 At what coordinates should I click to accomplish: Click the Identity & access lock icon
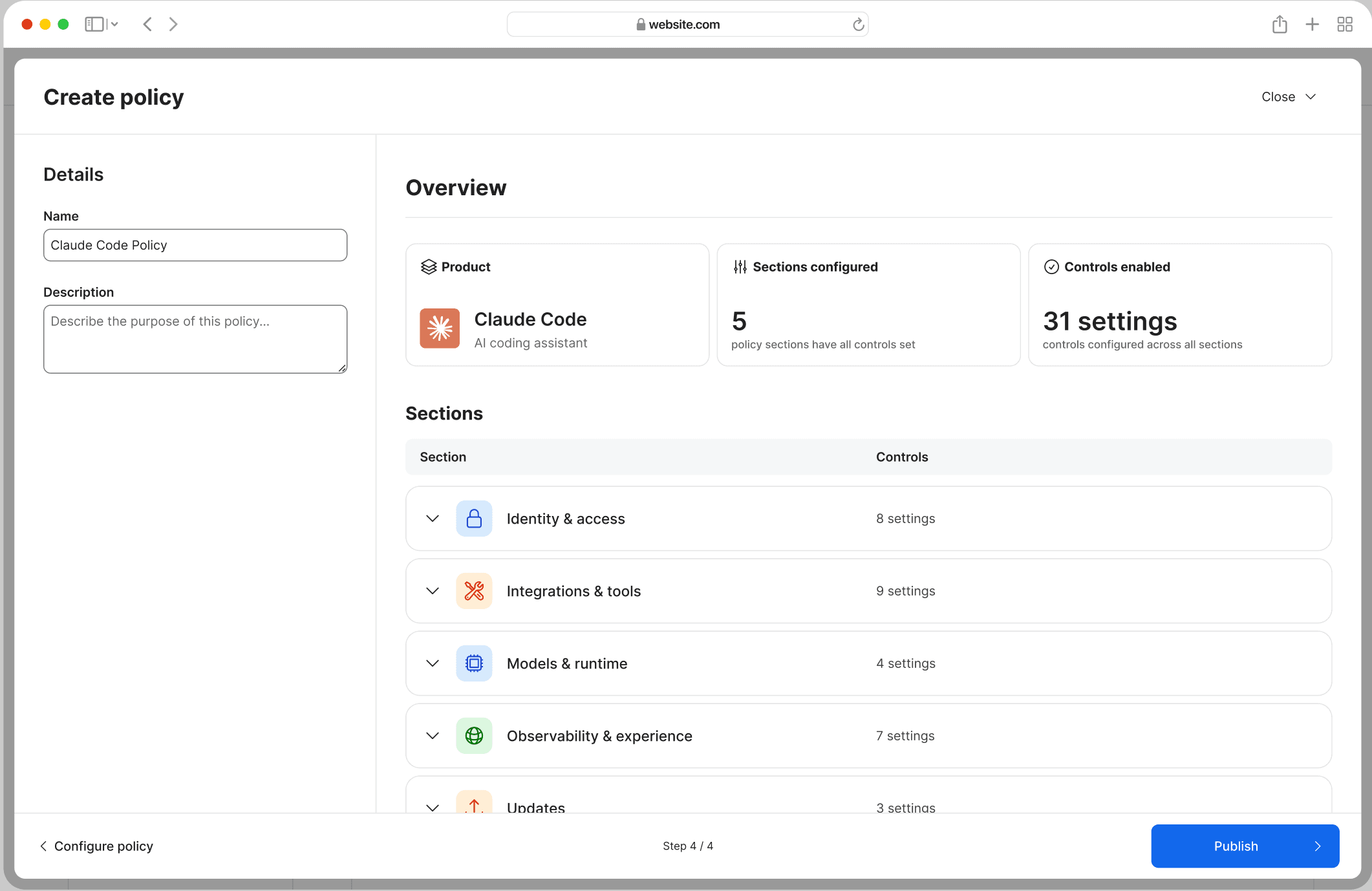click(x=474, y=519)
